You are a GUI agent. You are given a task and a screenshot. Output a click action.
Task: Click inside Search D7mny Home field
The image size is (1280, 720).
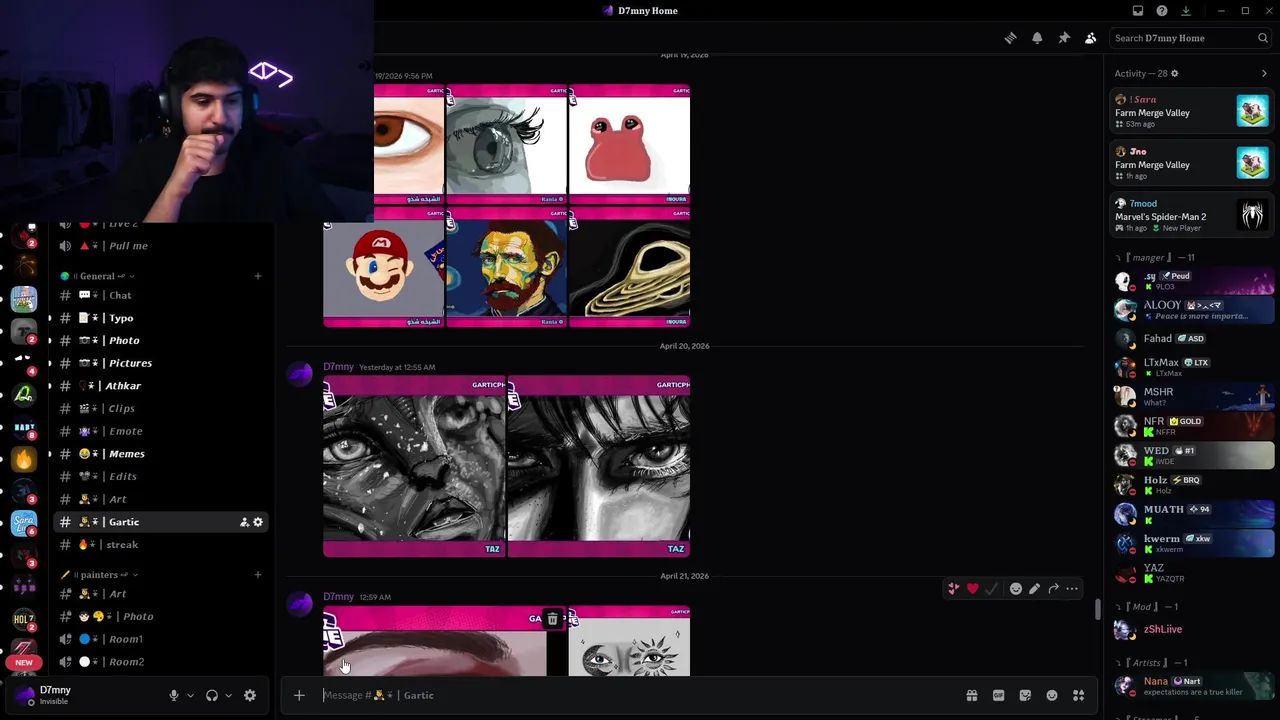(1190, 38)
